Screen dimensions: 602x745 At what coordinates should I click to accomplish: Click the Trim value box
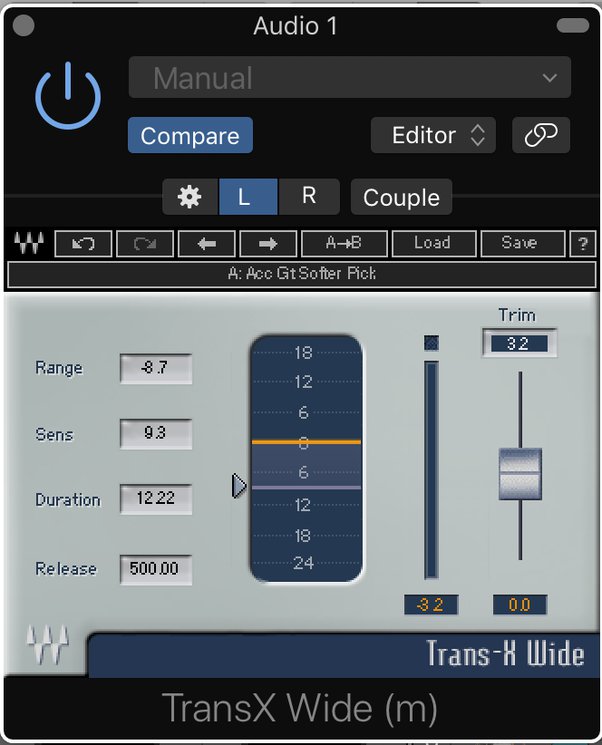[519, 343]
